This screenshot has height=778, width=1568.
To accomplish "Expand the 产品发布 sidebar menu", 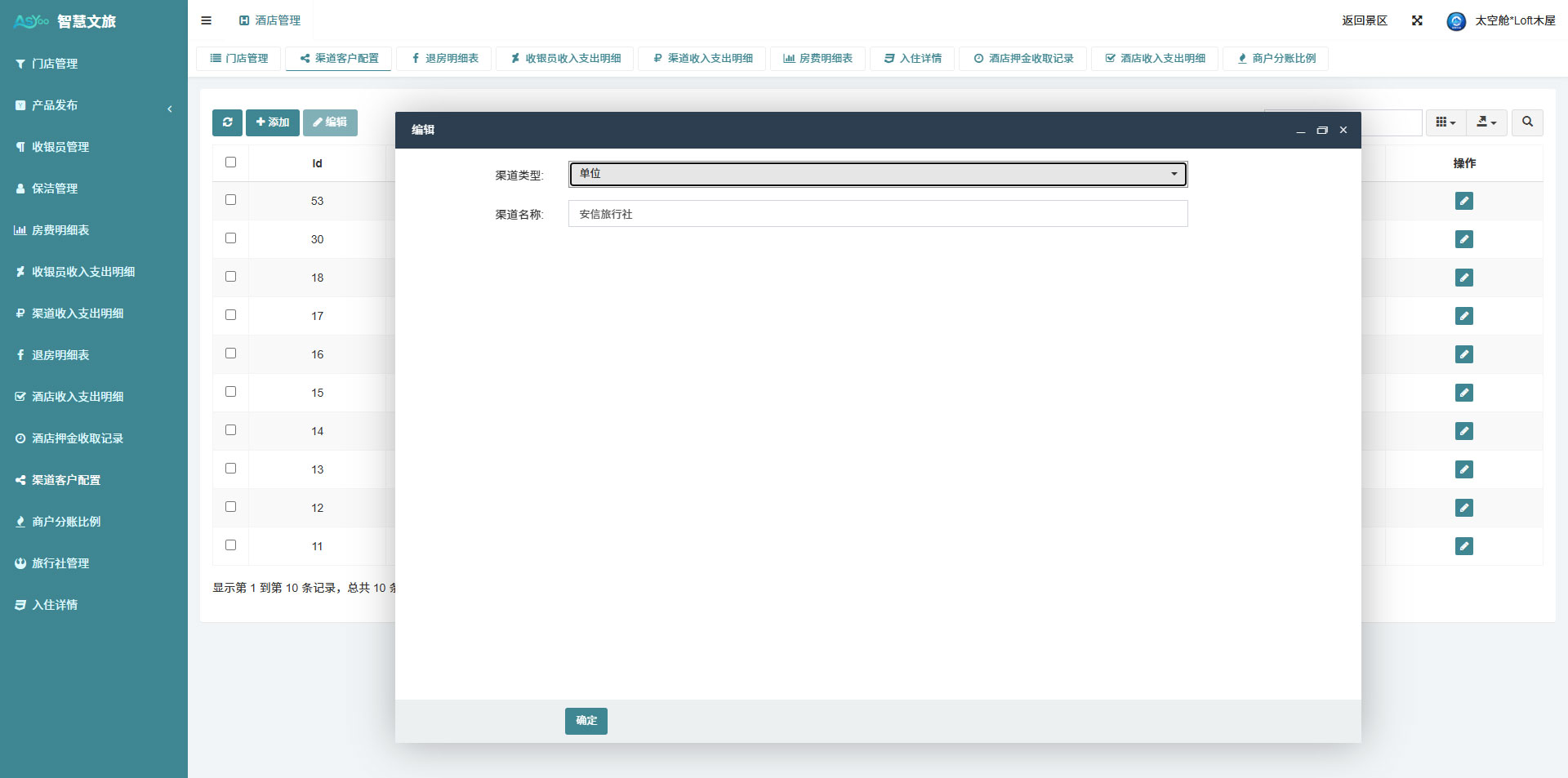I will 94,105.
